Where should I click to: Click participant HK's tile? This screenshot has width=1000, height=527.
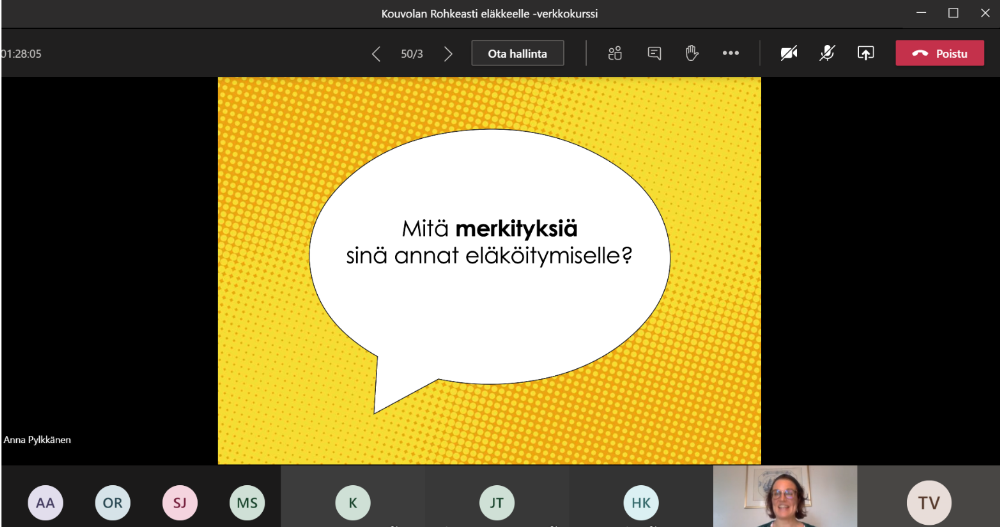[640, 502]
